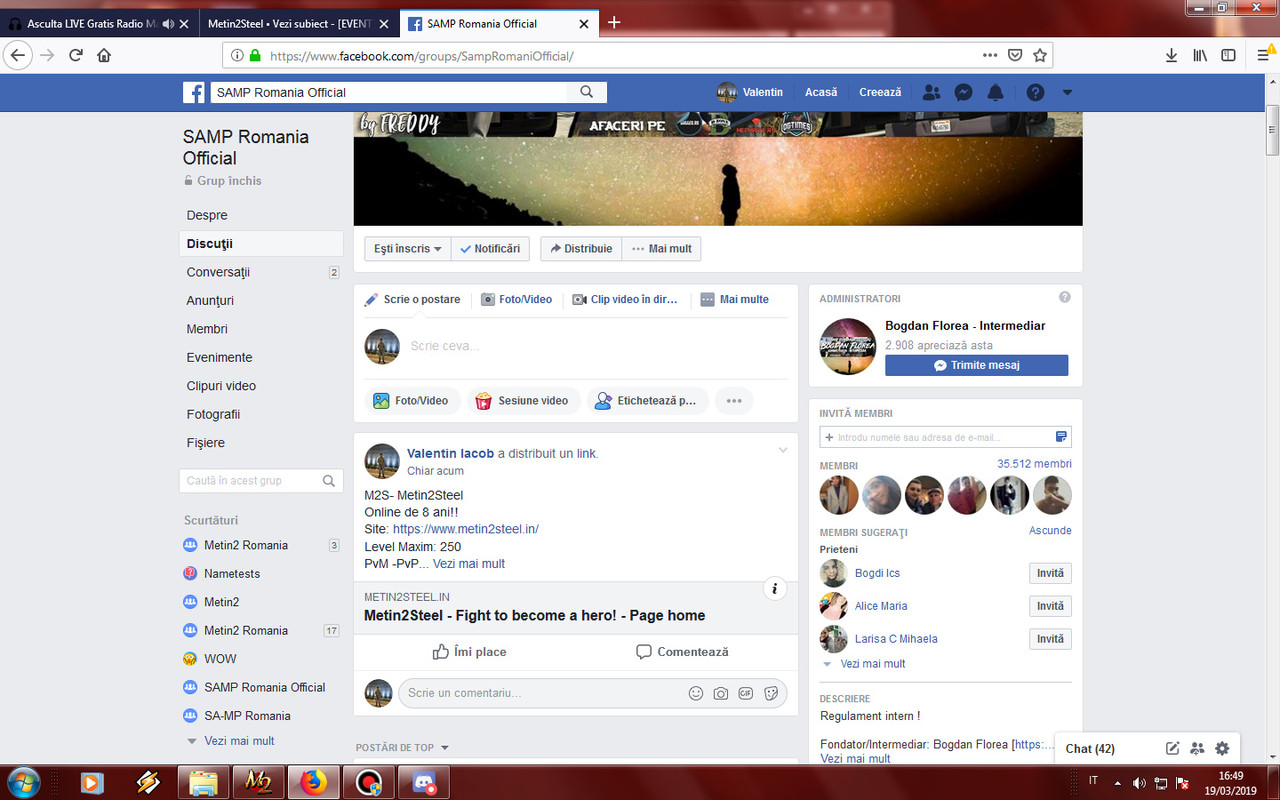Viewport: 1280px width, 800px height.
Task: Open Windows Start button
Action: pos(22,781)
